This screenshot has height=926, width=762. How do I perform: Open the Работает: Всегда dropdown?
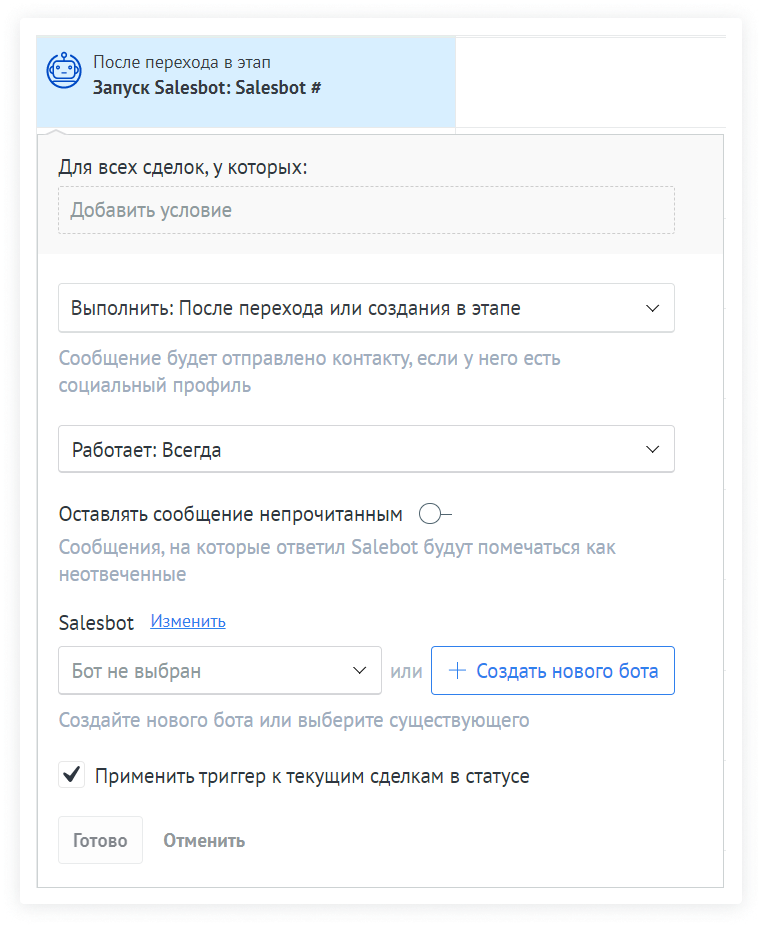(x=366, y=450)
